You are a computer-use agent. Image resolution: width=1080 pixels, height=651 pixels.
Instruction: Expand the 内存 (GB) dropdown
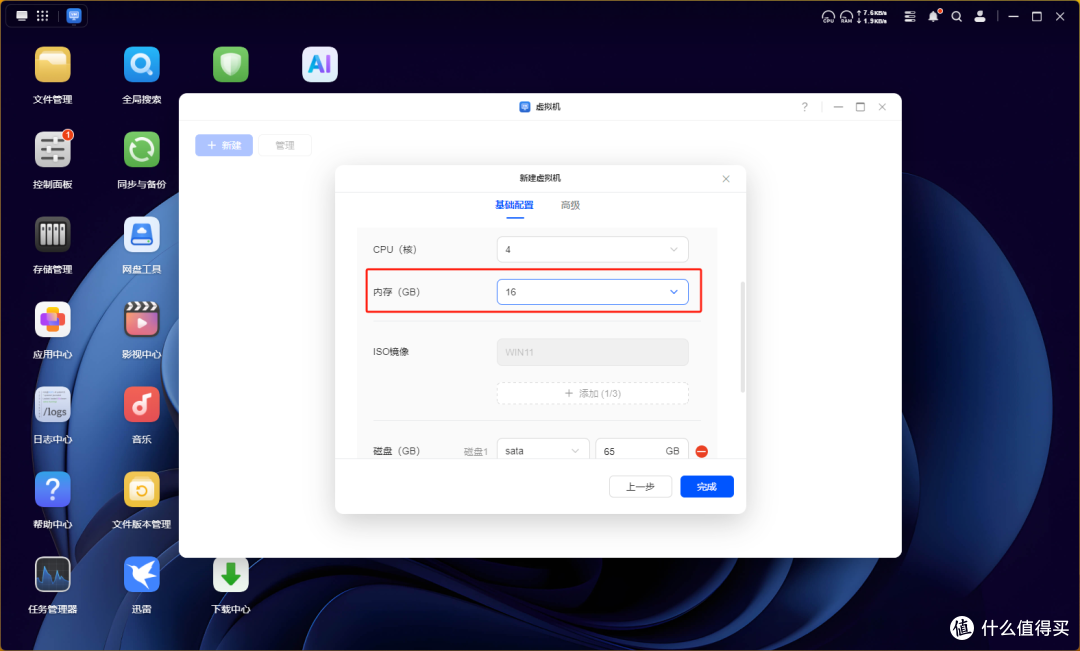592,292
